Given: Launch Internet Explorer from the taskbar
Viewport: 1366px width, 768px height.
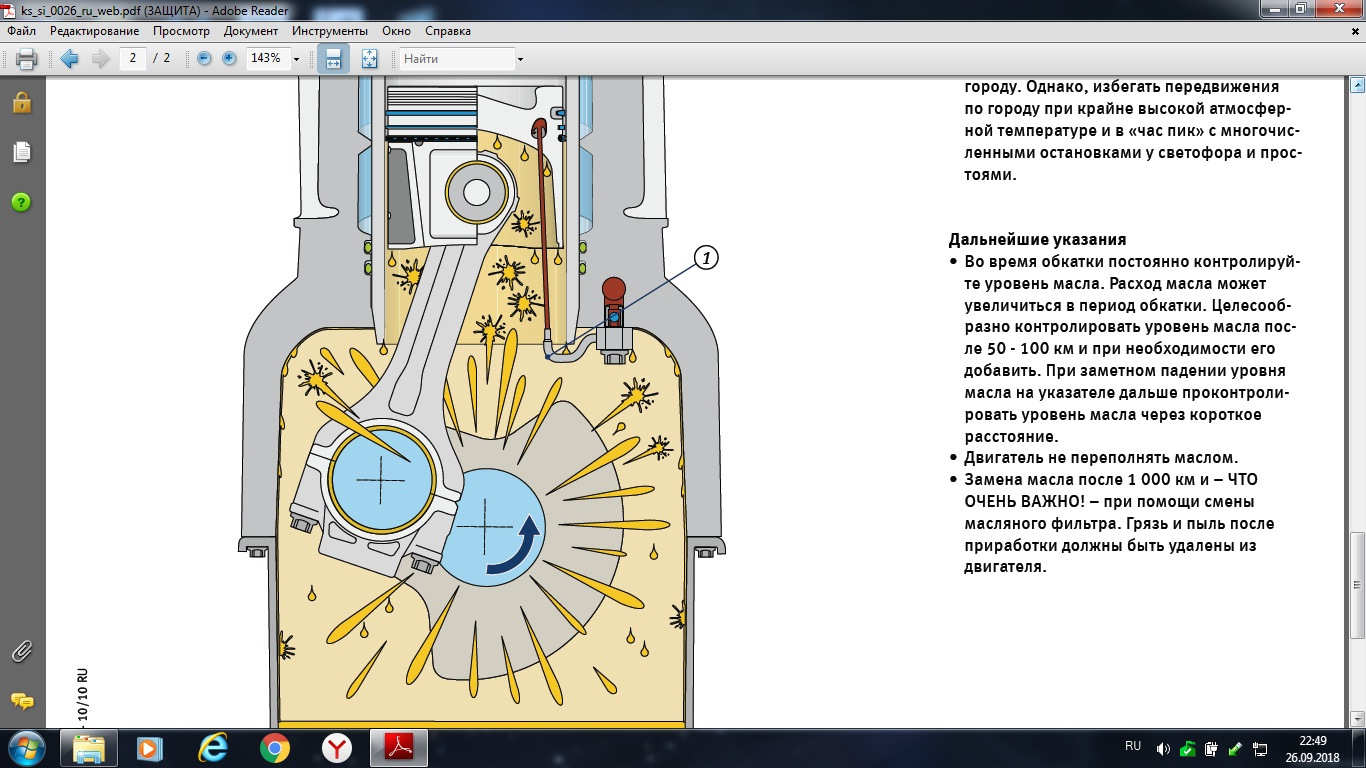Looking at the screenshot, I should [x=213, y=748].
